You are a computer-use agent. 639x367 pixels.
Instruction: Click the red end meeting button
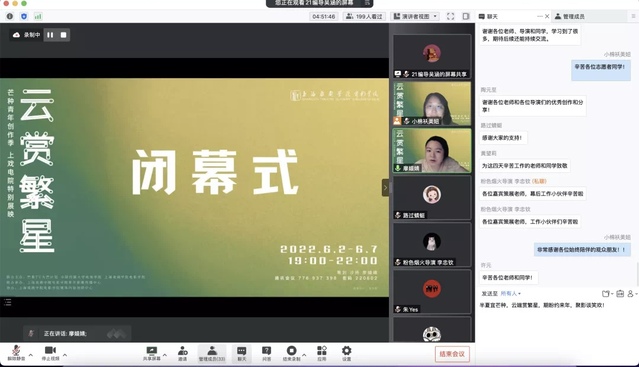(x=452, y=354)
